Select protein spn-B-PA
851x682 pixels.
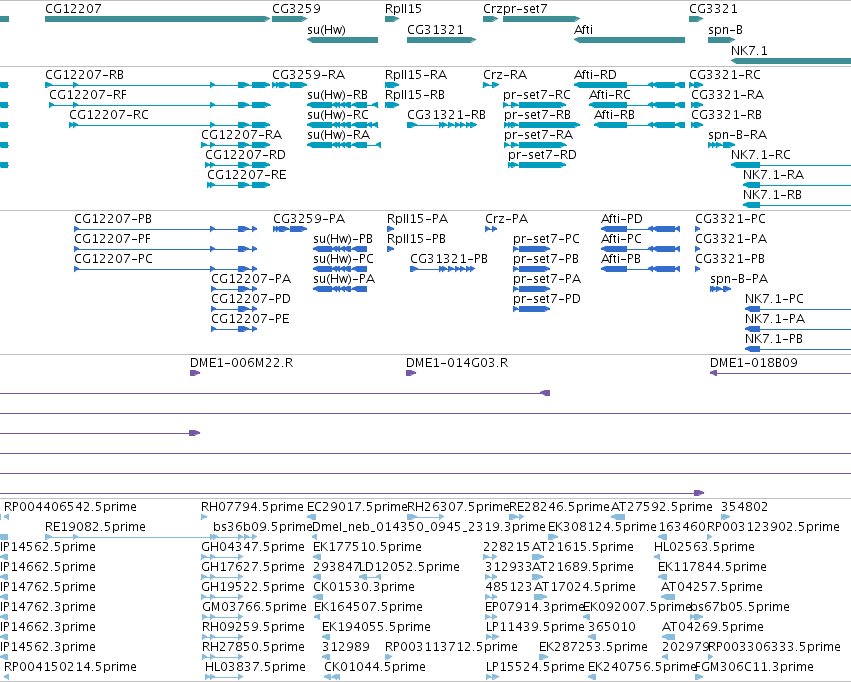[739, 279]
